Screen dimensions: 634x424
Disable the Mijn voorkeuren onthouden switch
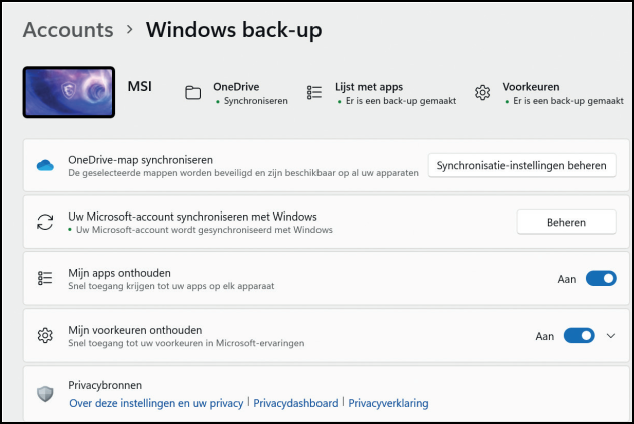tap(579, 336)
